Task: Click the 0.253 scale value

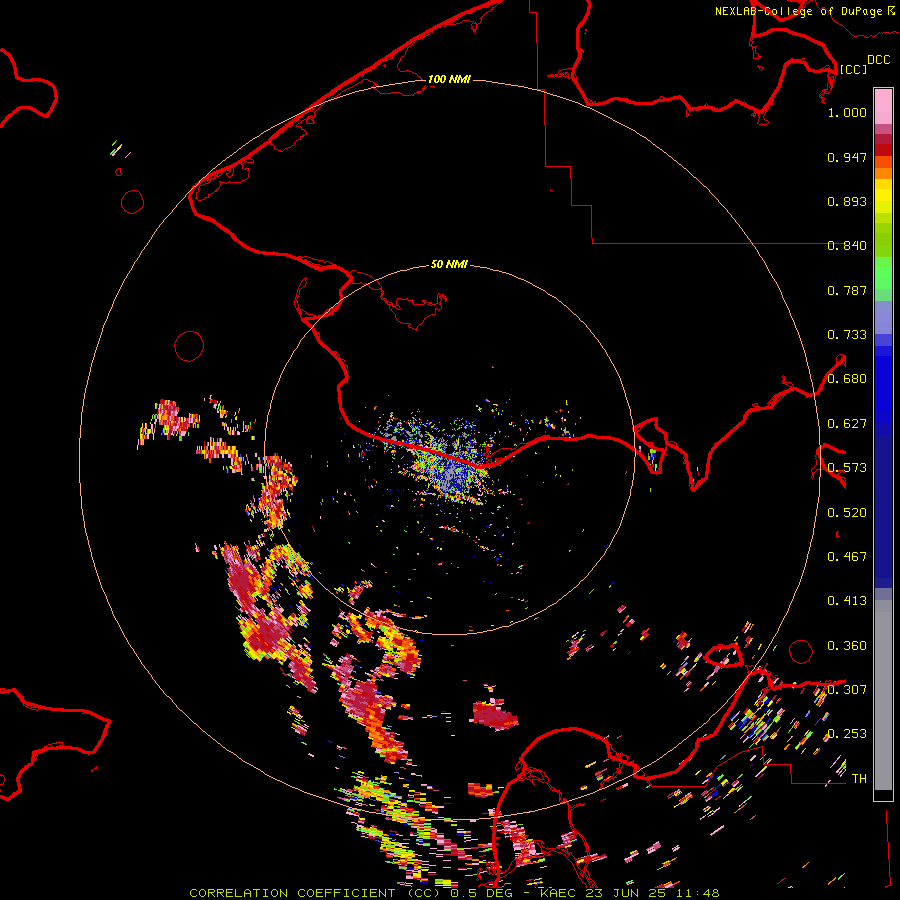Action: 847,734
